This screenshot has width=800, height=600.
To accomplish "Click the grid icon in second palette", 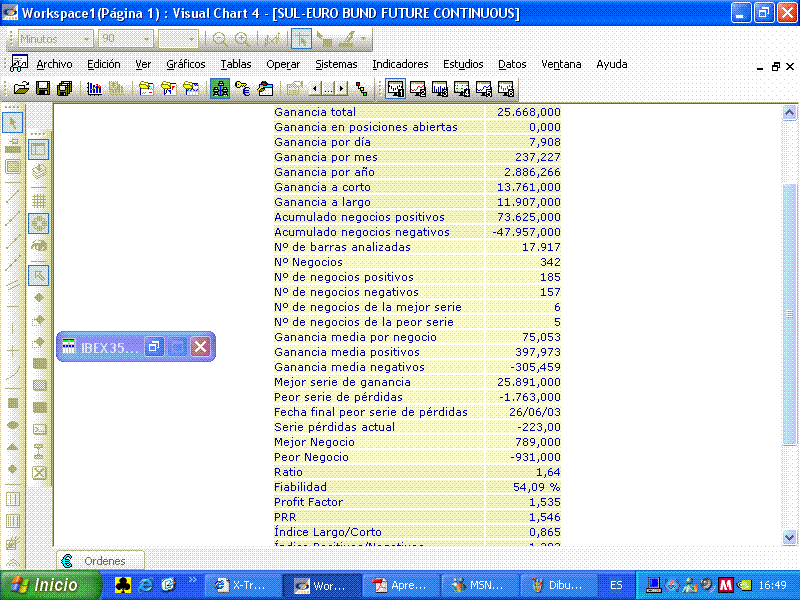I will [x=39, y=201].
